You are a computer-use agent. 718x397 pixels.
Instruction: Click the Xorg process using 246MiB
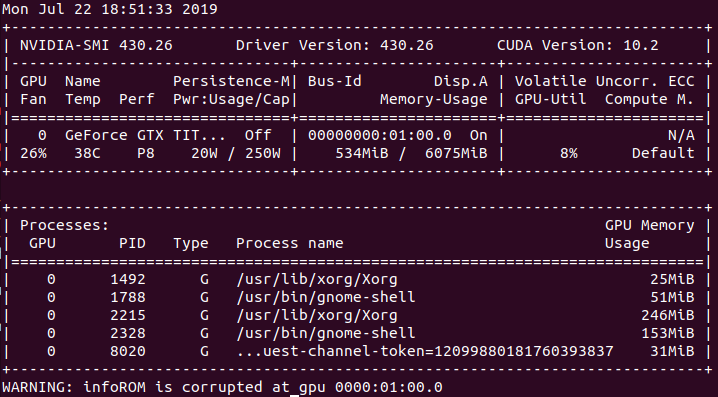click(x=317, y=315)
